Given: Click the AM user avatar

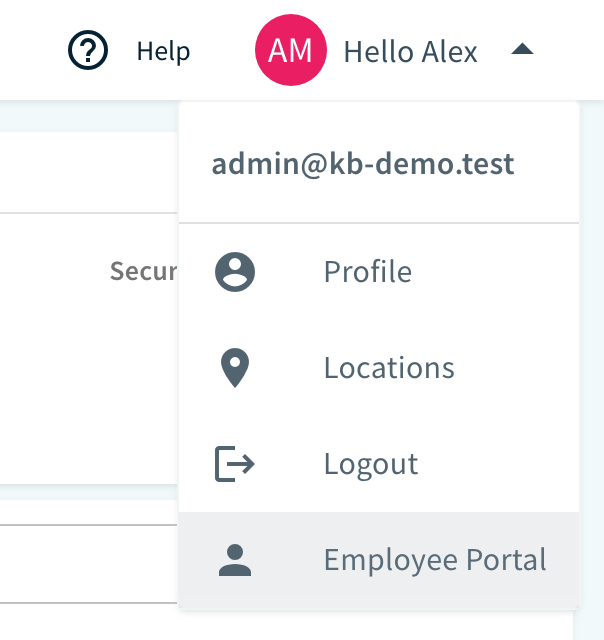Looking at the screenshot, I should pos(291,50).
